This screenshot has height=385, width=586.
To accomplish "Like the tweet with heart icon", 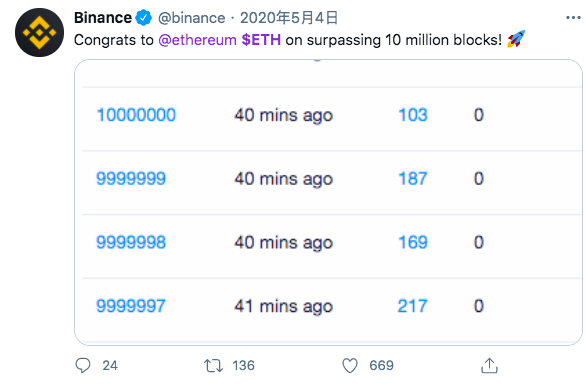I will click(350, 365).
